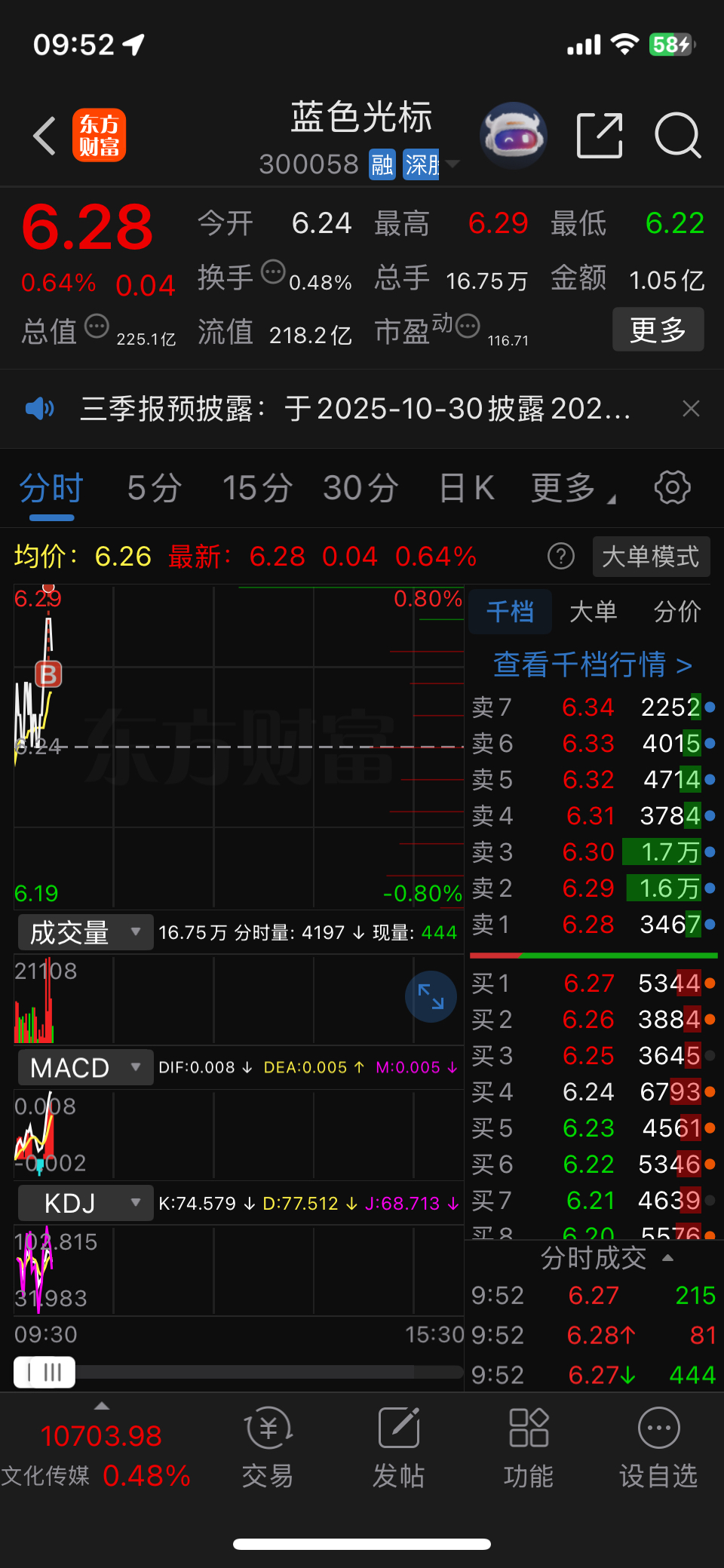Open the 发帖 post icon
Viewport: 724px width, 1568px height.
pyautogui.click(x=398, y=1447)
